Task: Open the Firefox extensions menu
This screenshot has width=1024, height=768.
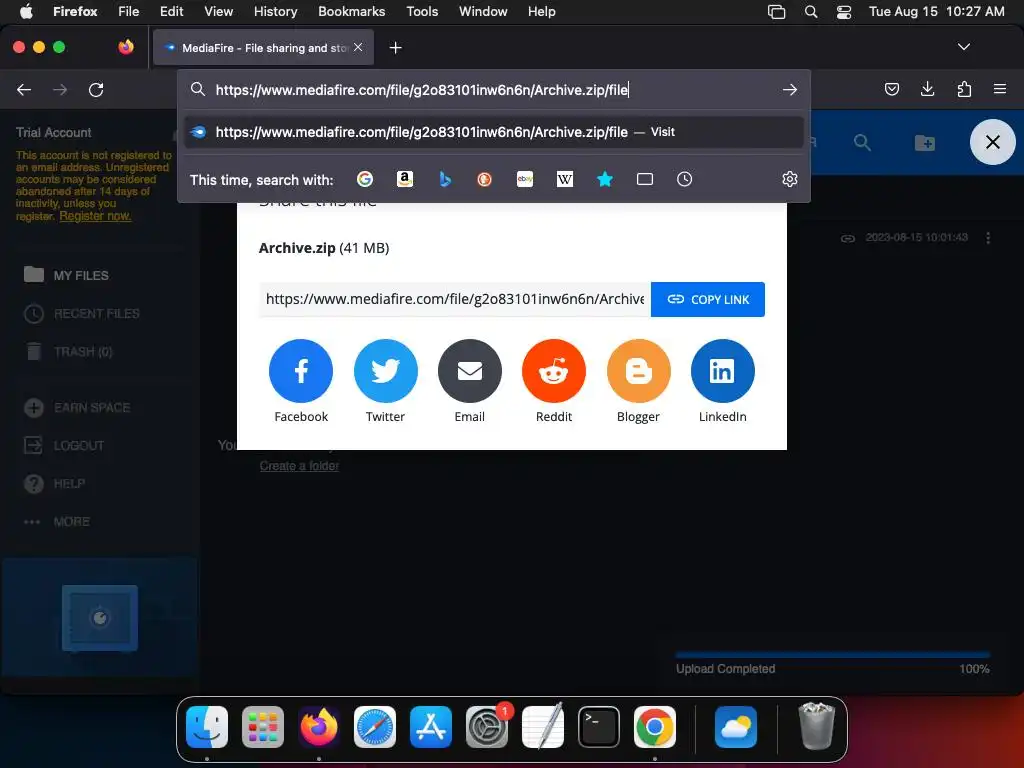Action: click(964, 89)
